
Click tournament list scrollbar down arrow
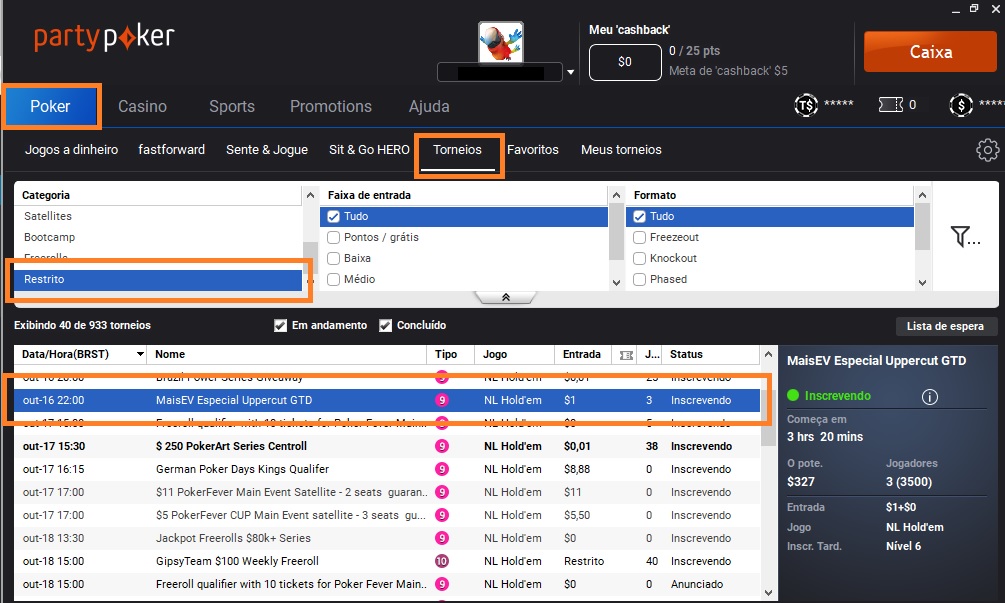click(768, 593)
